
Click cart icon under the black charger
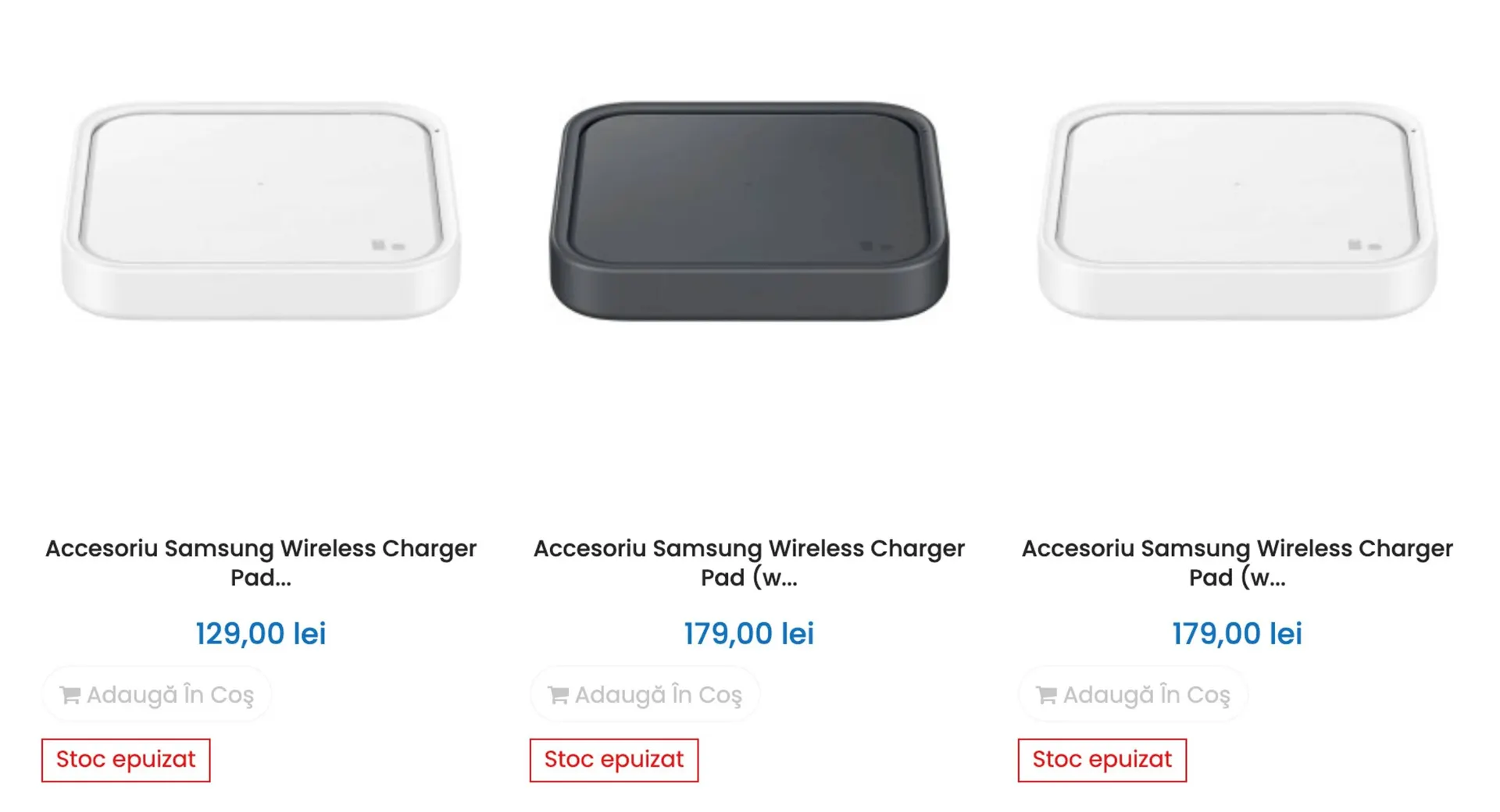[559, 694]
